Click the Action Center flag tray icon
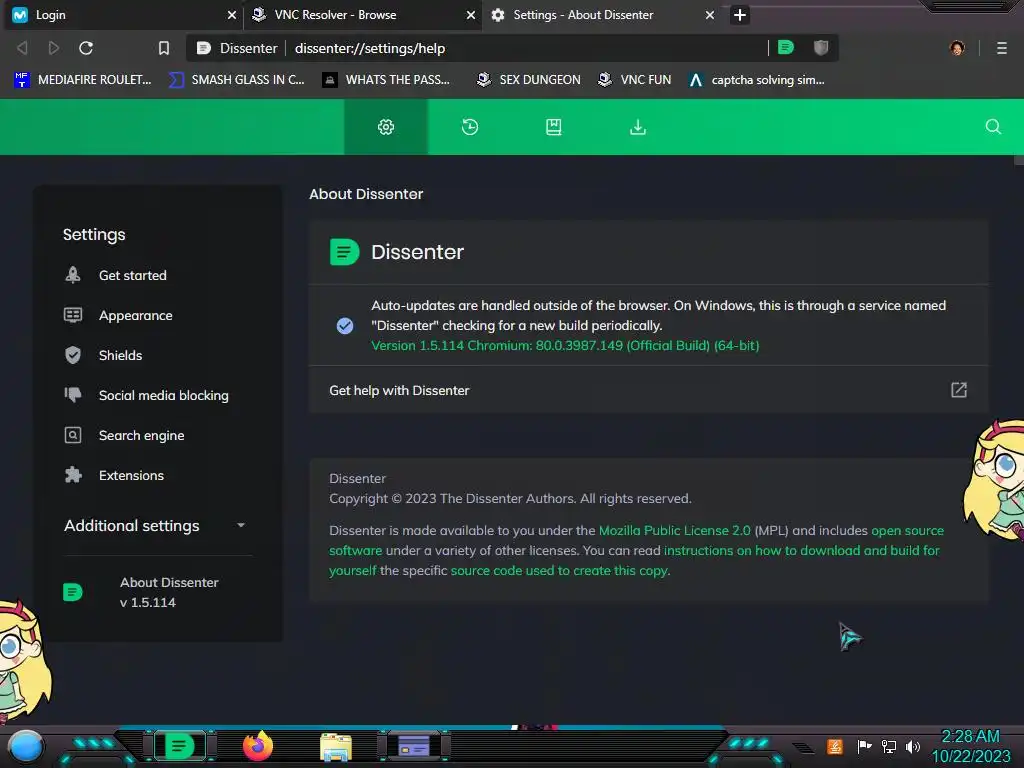The height and width of the screenshot is (768, 1024). coord(864,746)
